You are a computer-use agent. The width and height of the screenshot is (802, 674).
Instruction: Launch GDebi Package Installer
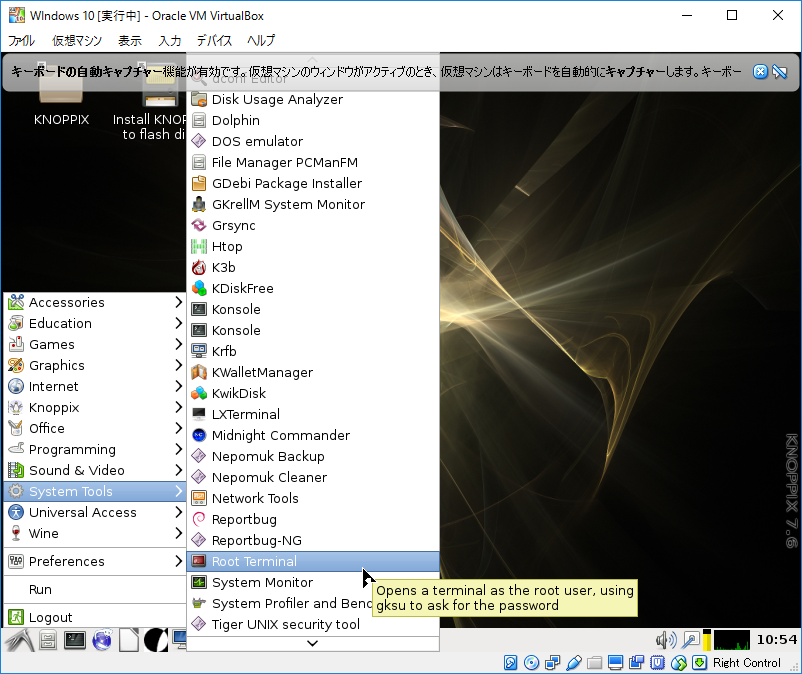[313, 183]
